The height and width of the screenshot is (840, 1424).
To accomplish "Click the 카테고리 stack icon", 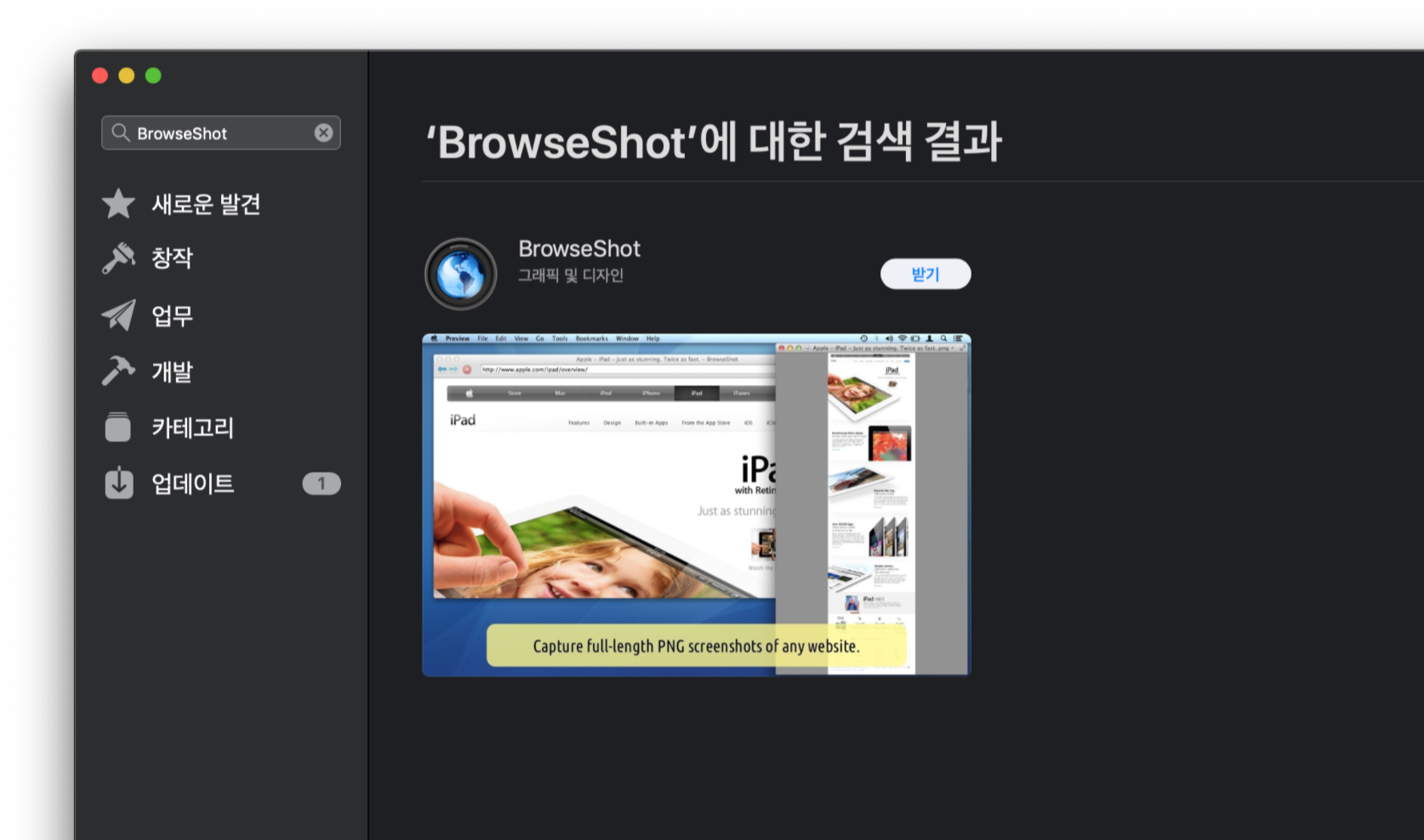I will [118, 427].
